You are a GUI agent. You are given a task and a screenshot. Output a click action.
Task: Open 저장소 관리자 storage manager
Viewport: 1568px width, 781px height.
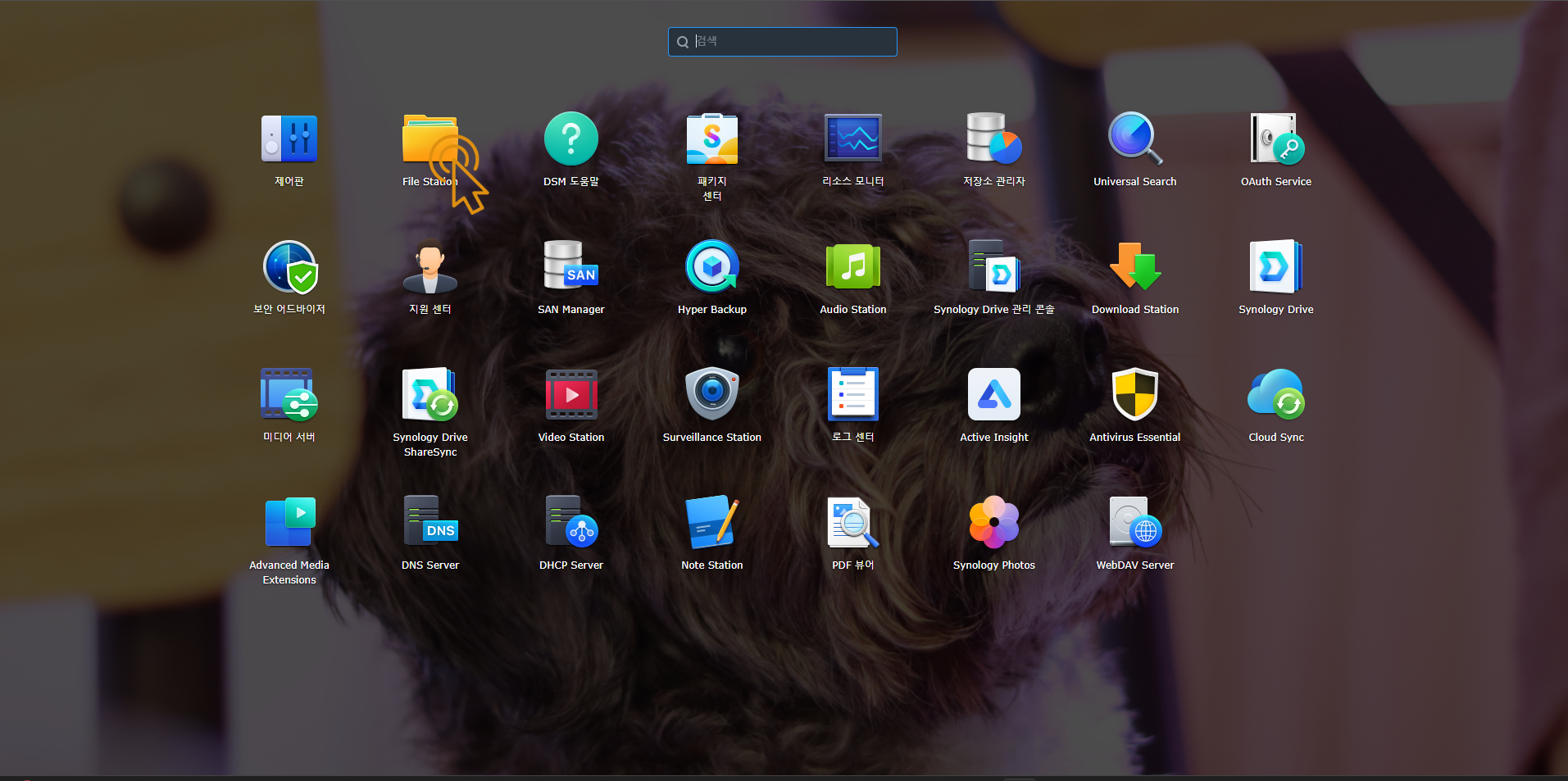tap(994, 138)
